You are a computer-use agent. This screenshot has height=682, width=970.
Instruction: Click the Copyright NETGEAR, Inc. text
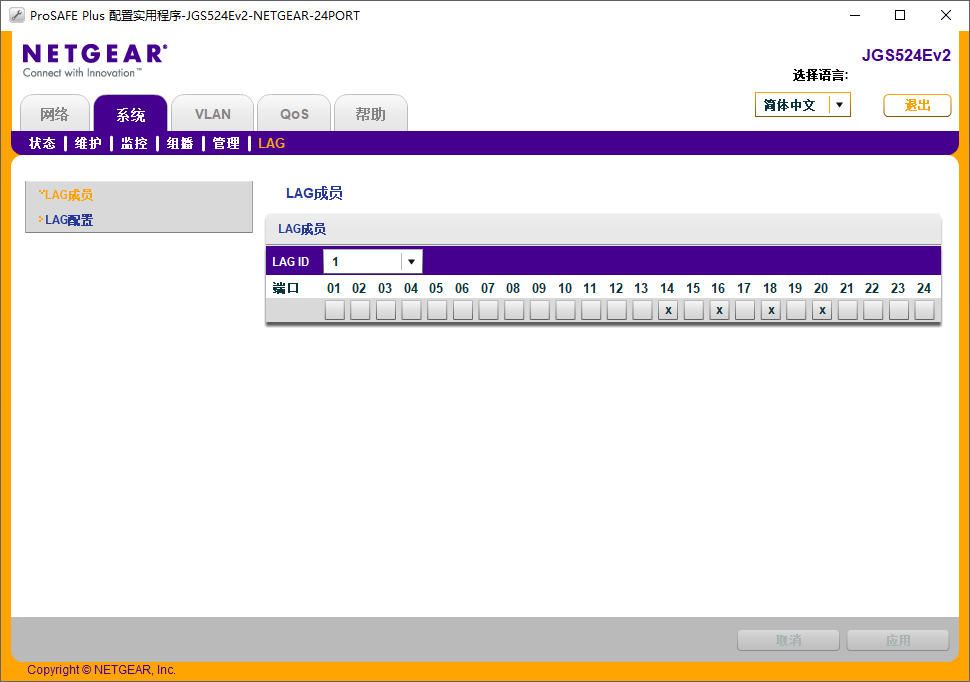[101, 670]
